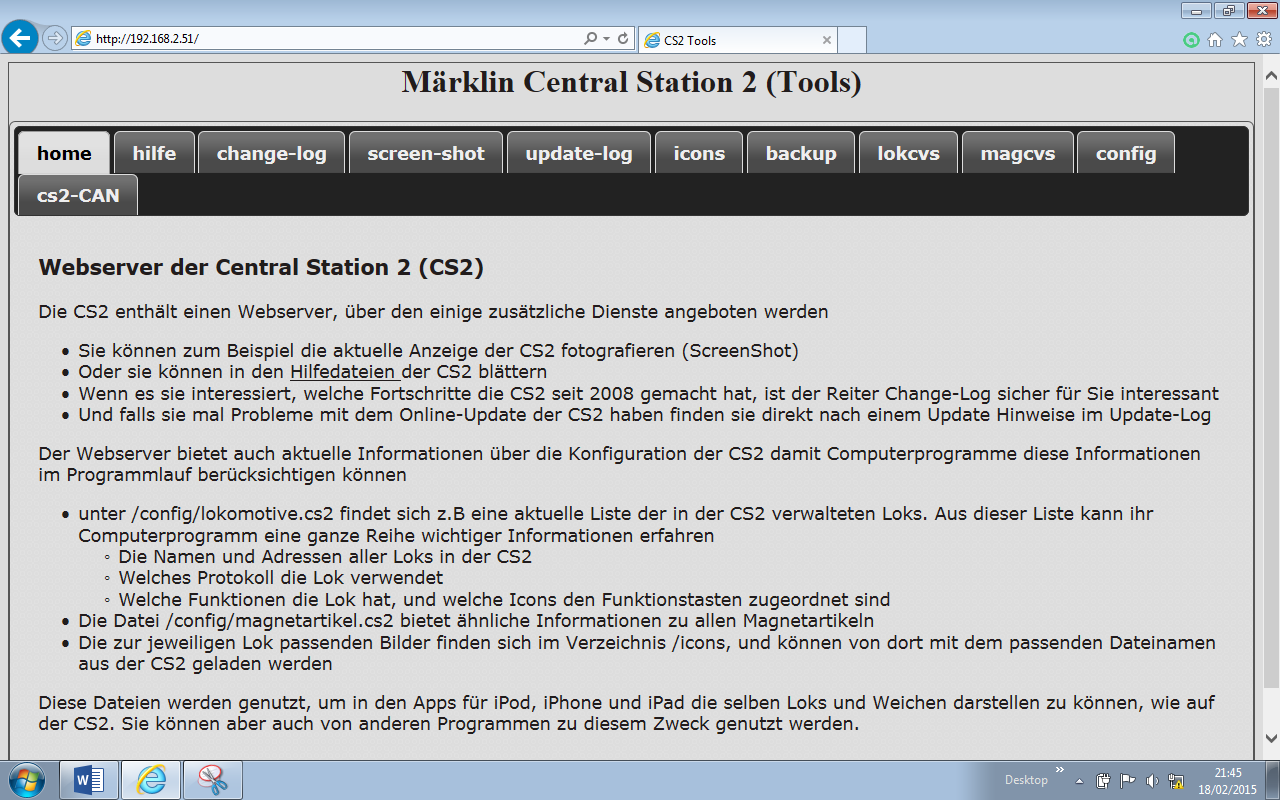Screen dimensions: 1280x800
Task: Click the browser back arrow button
Action: pyautogui.click(x=21, y=38)
